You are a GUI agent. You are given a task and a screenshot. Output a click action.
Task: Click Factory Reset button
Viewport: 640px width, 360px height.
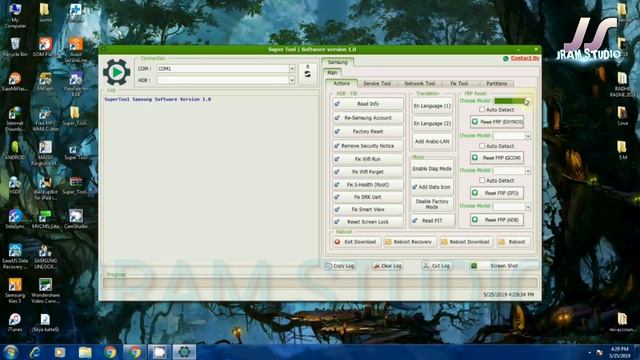(368, 131)
